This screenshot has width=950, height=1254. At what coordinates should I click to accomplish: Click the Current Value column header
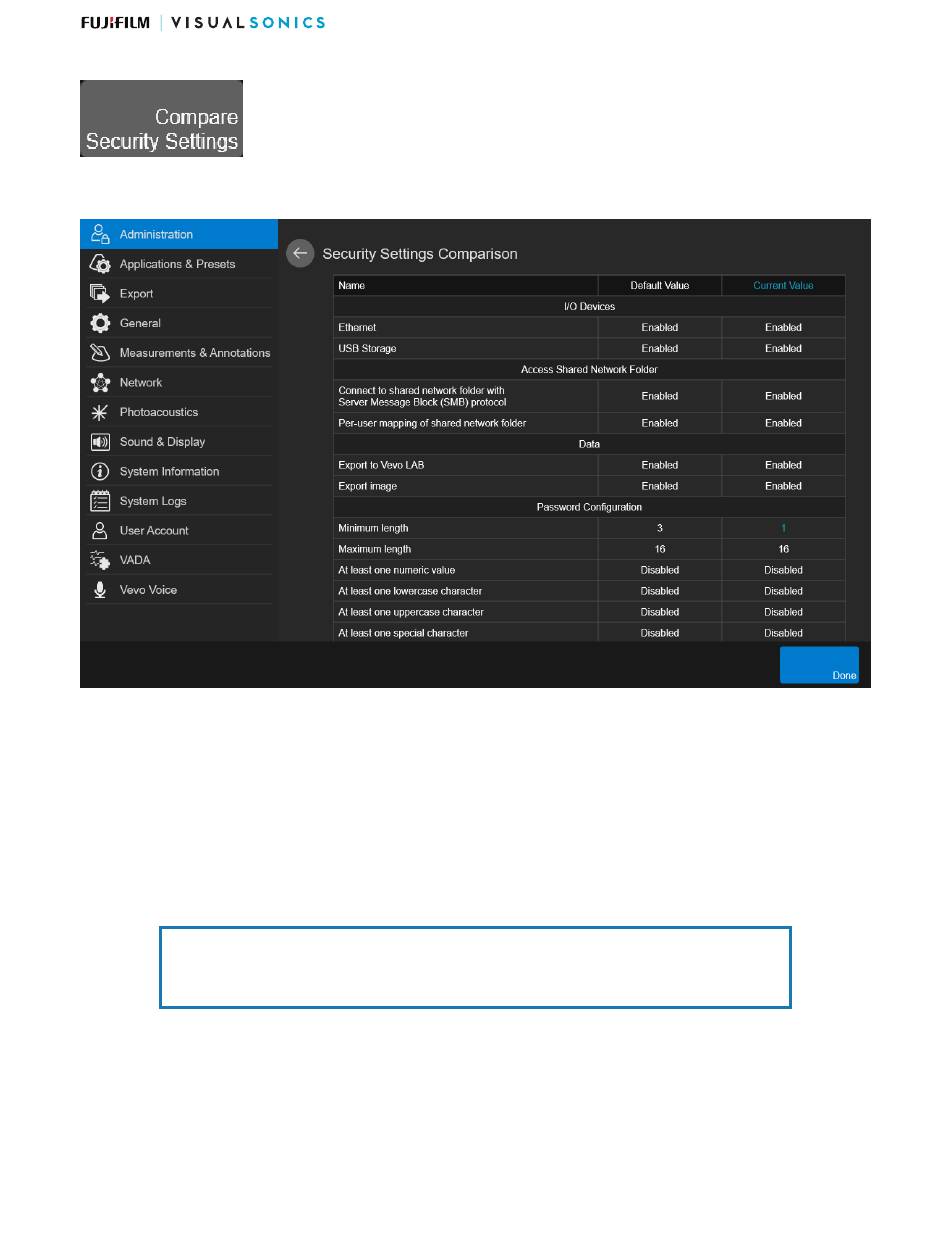pyautogui.click(x=783, y=286)
